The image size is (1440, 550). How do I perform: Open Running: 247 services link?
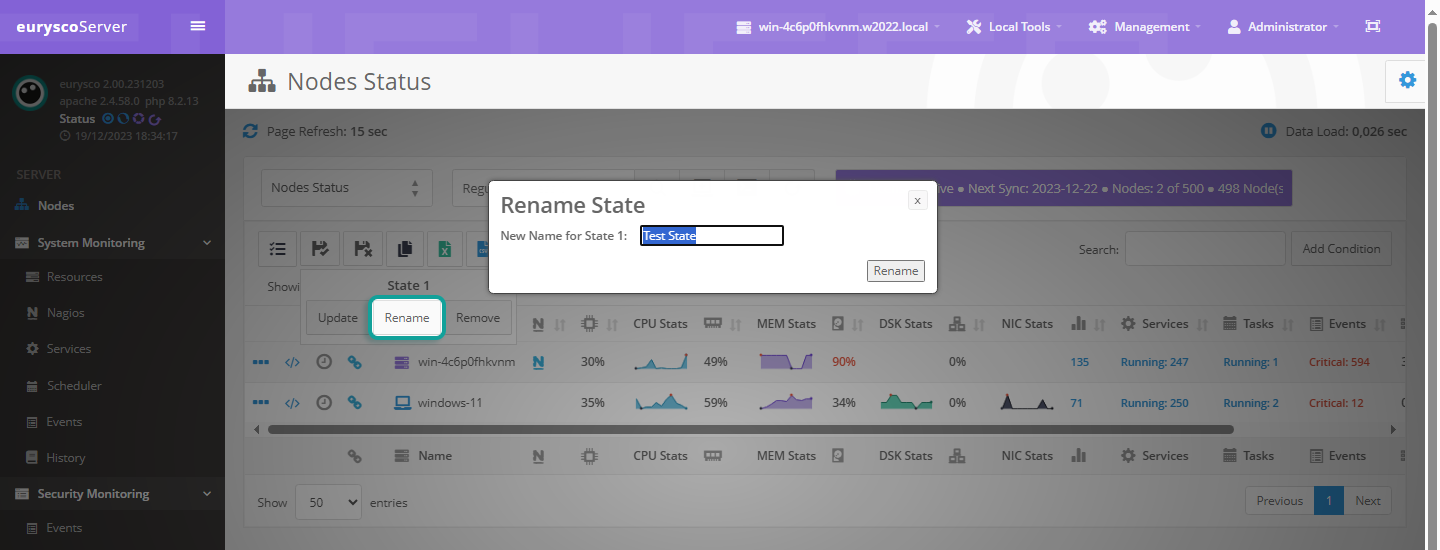tap(1154, 362)
